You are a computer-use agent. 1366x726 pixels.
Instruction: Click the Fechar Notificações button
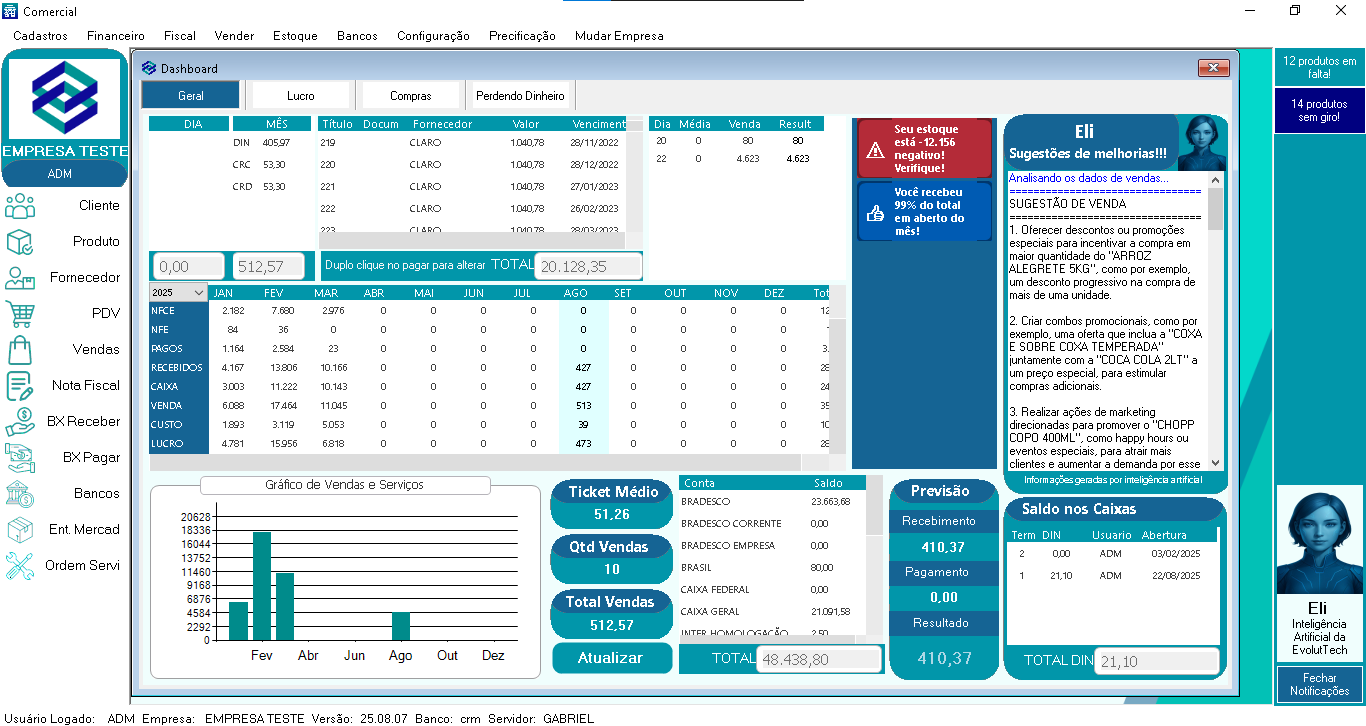click(1319, 685)
